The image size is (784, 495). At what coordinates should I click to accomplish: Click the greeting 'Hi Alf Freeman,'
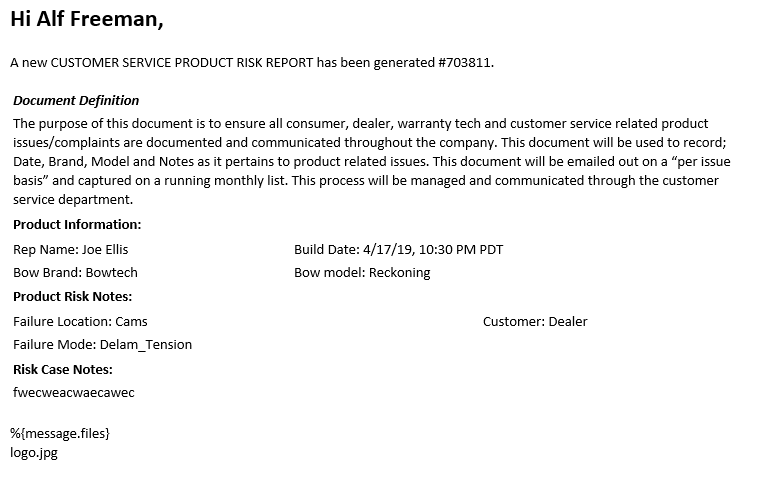(87, 19)
